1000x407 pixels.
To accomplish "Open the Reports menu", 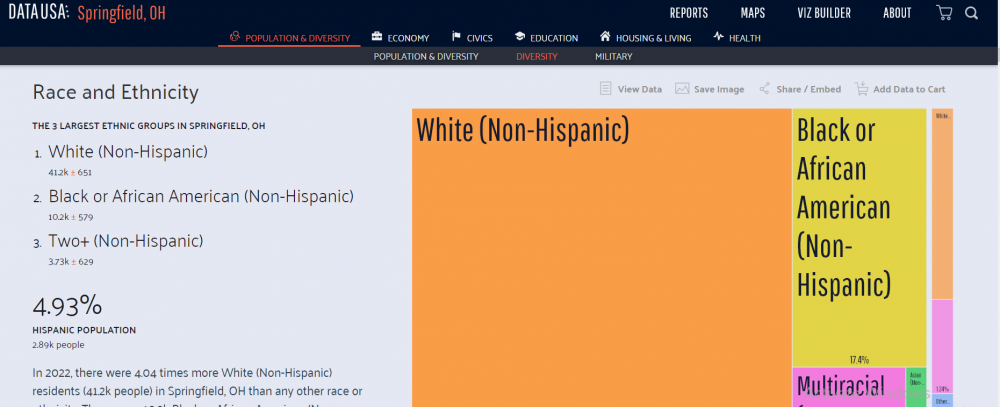I will 688,13.
